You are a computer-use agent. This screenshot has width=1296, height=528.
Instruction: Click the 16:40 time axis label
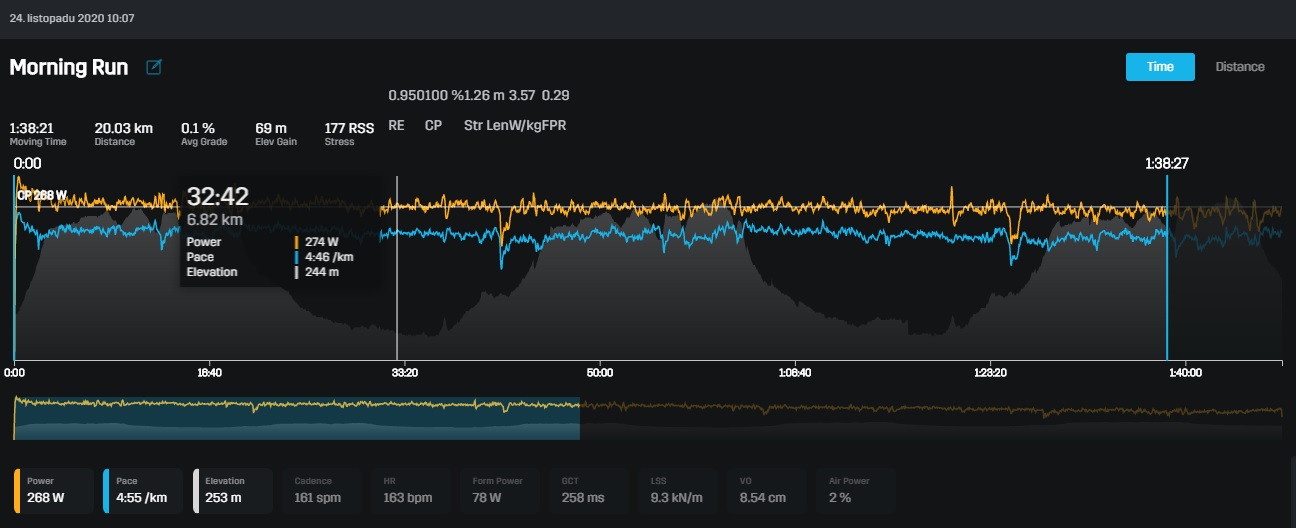click(x=209, y=372)
